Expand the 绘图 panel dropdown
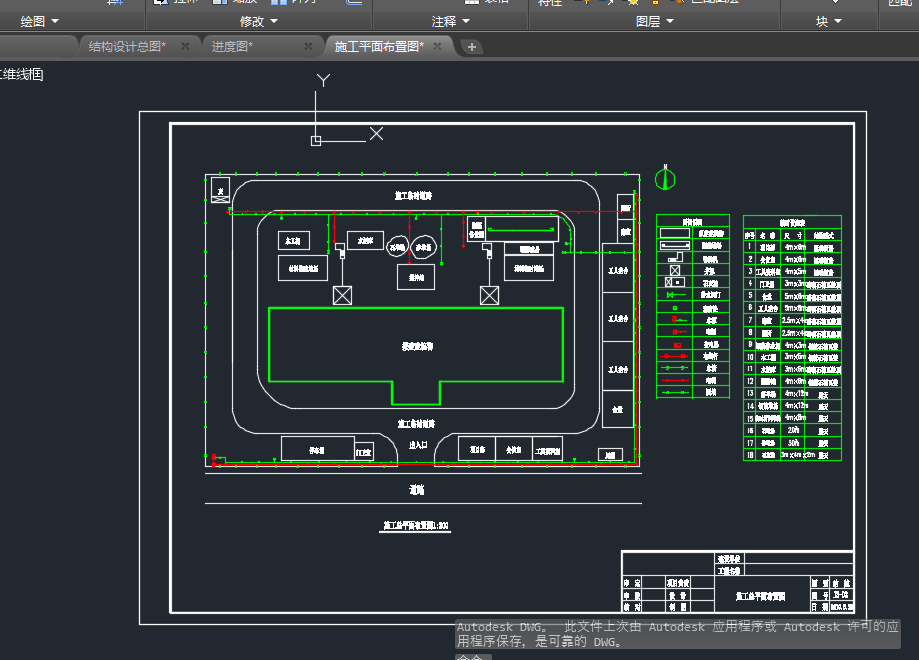Viewport: 919px width, 660px height. [40, 21]
